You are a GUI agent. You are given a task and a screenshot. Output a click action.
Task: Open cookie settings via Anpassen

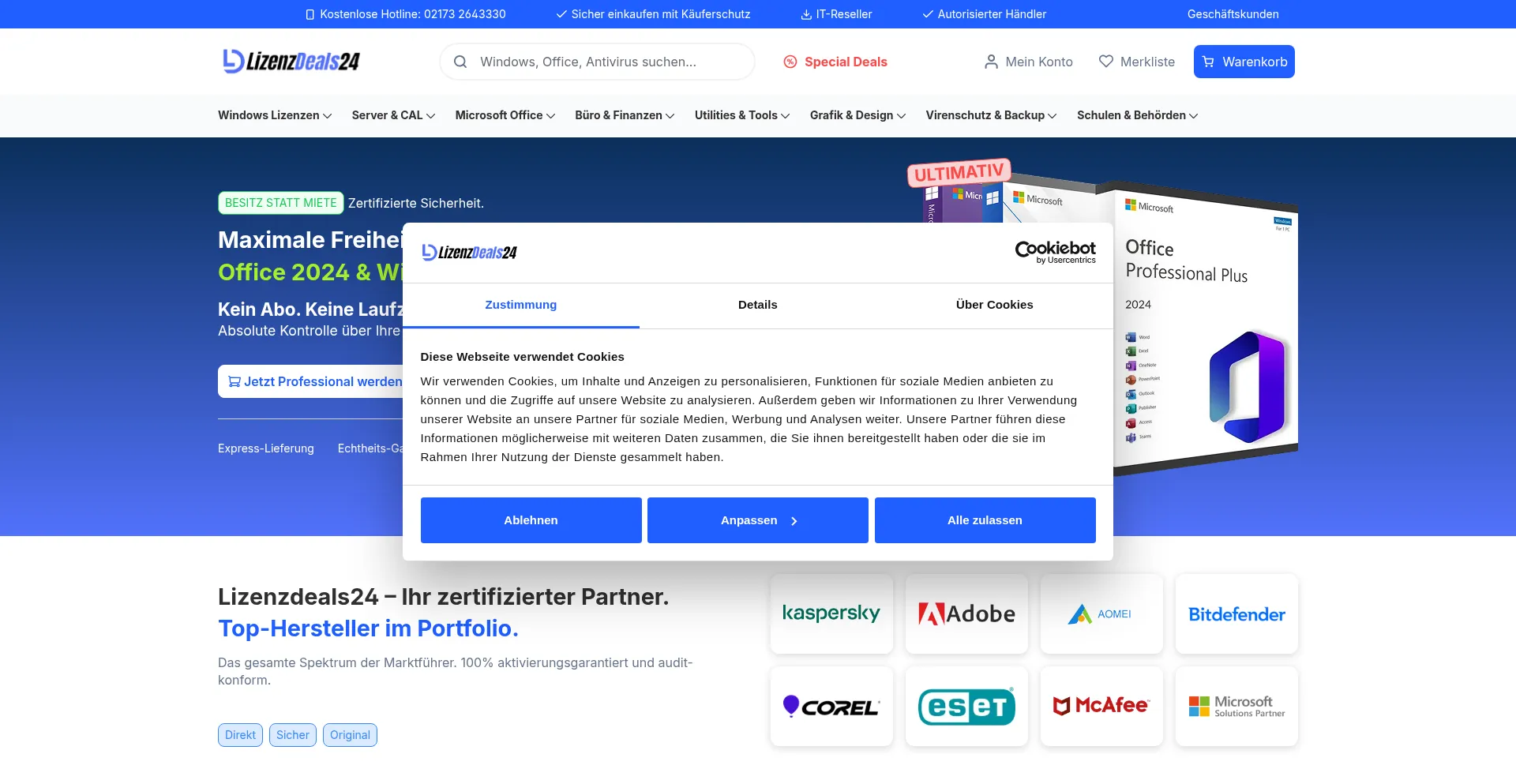coord(758,520)
